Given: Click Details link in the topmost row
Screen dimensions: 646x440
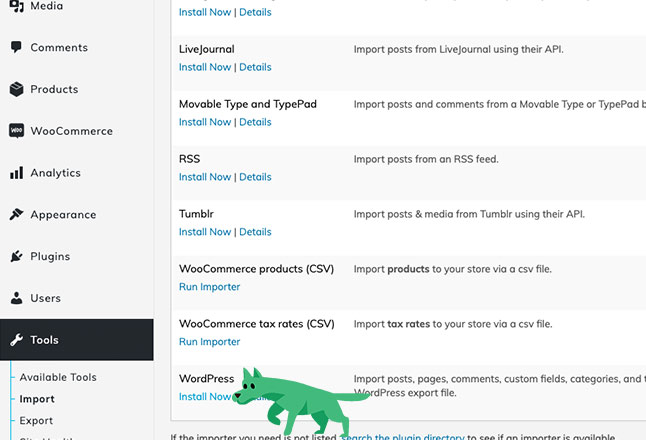Looking at the screenshot, I should tap(255, 12).
